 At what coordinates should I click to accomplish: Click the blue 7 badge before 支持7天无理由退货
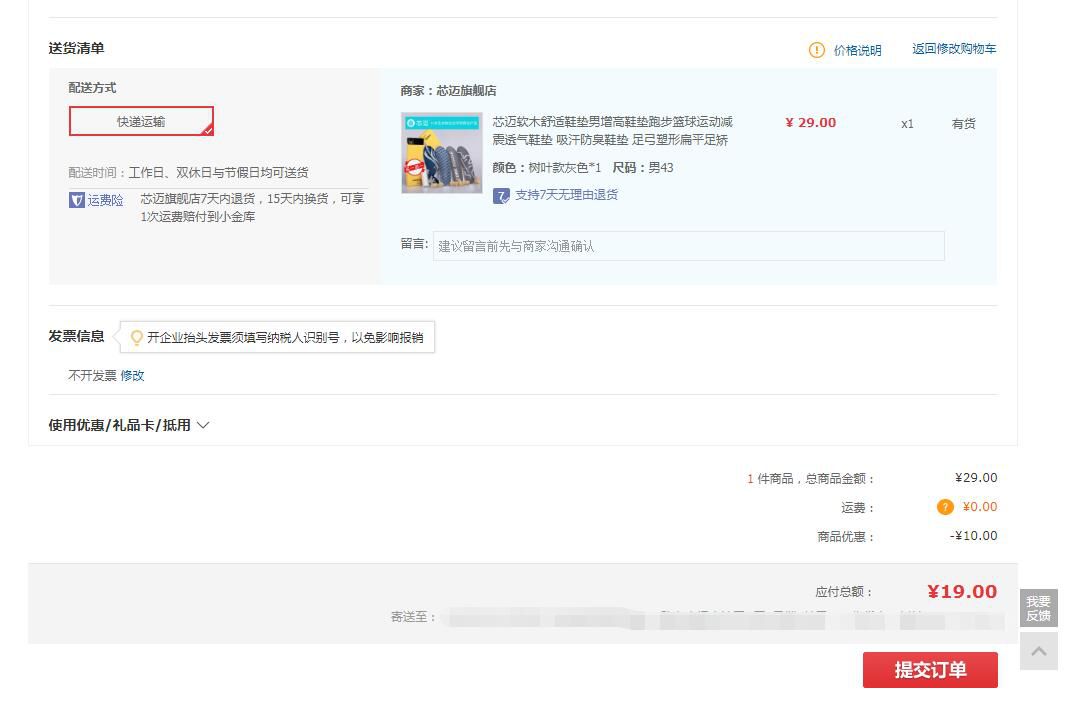tap(500, 195)
